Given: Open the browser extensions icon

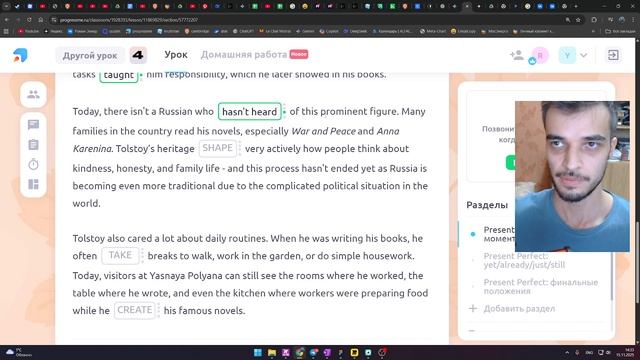Looking at the screenshot, I should click(x=594, y=20).
